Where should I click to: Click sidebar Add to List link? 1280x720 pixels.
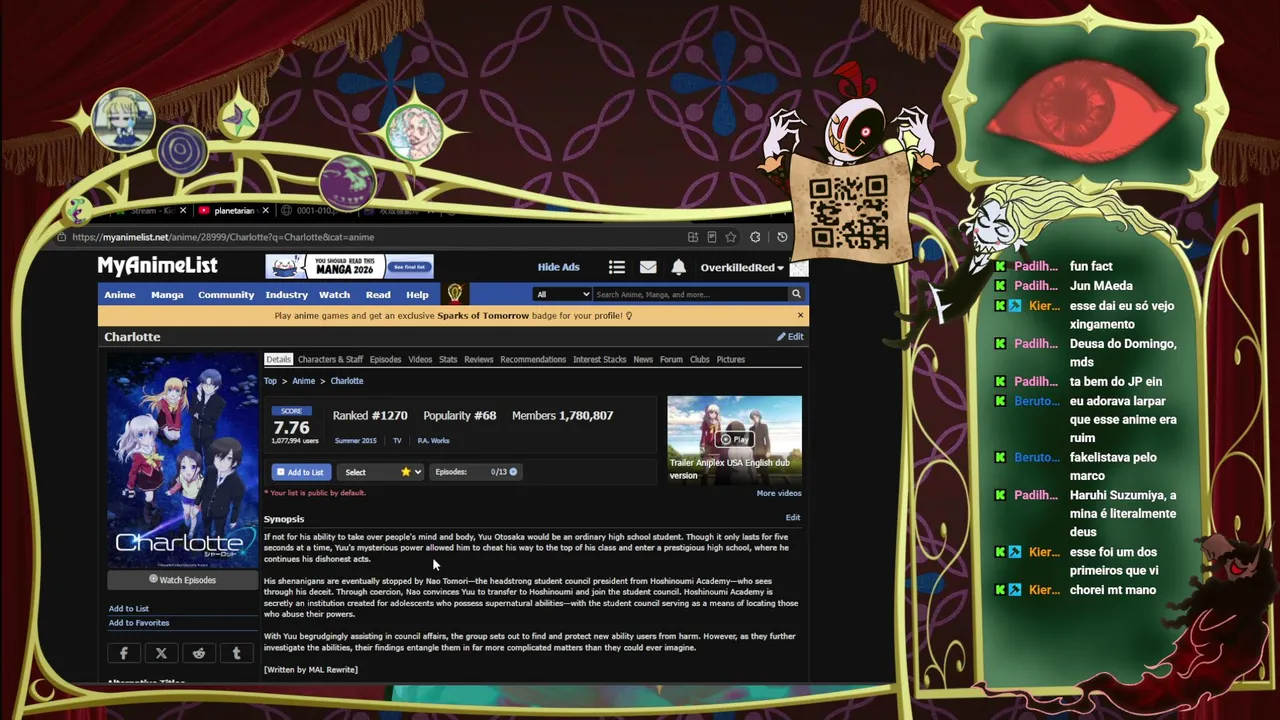[128, 609]
